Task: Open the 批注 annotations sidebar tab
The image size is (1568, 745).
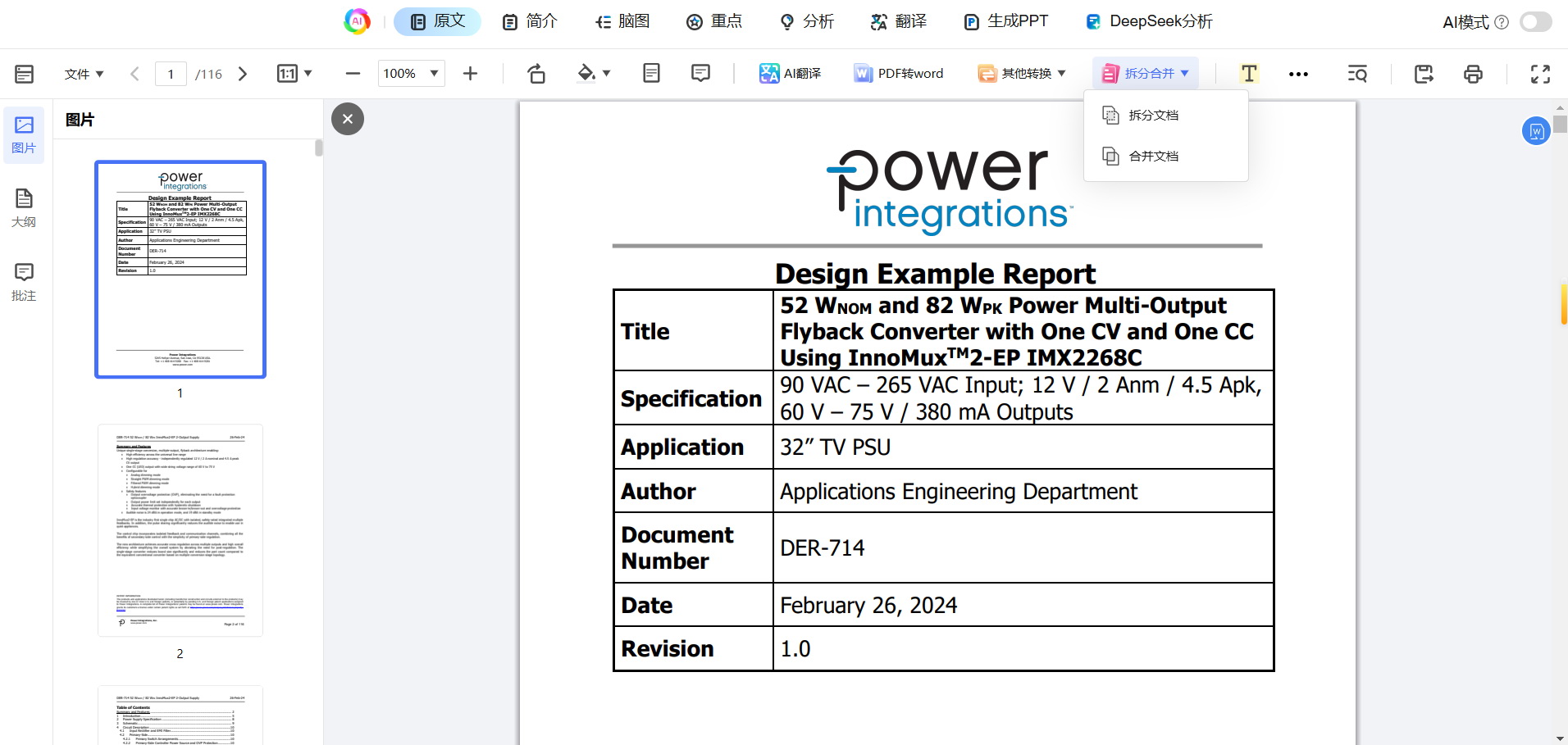Action: point(24,283)
